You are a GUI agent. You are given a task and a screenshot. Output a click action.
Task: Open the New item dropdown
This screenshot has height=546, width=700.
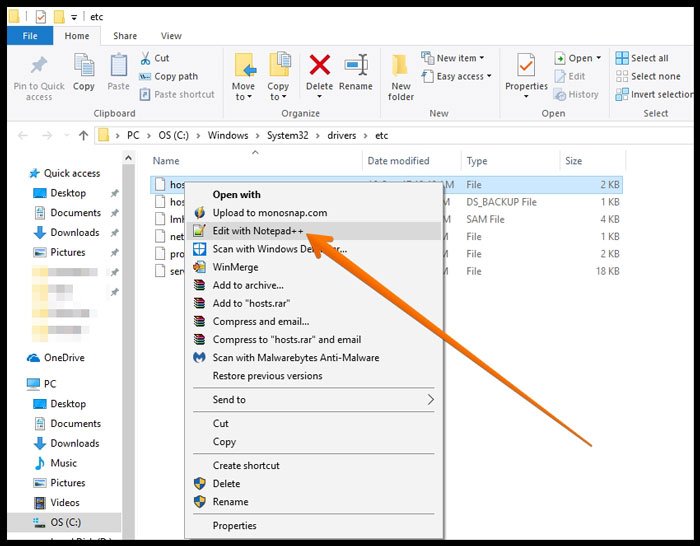point(460,58)
